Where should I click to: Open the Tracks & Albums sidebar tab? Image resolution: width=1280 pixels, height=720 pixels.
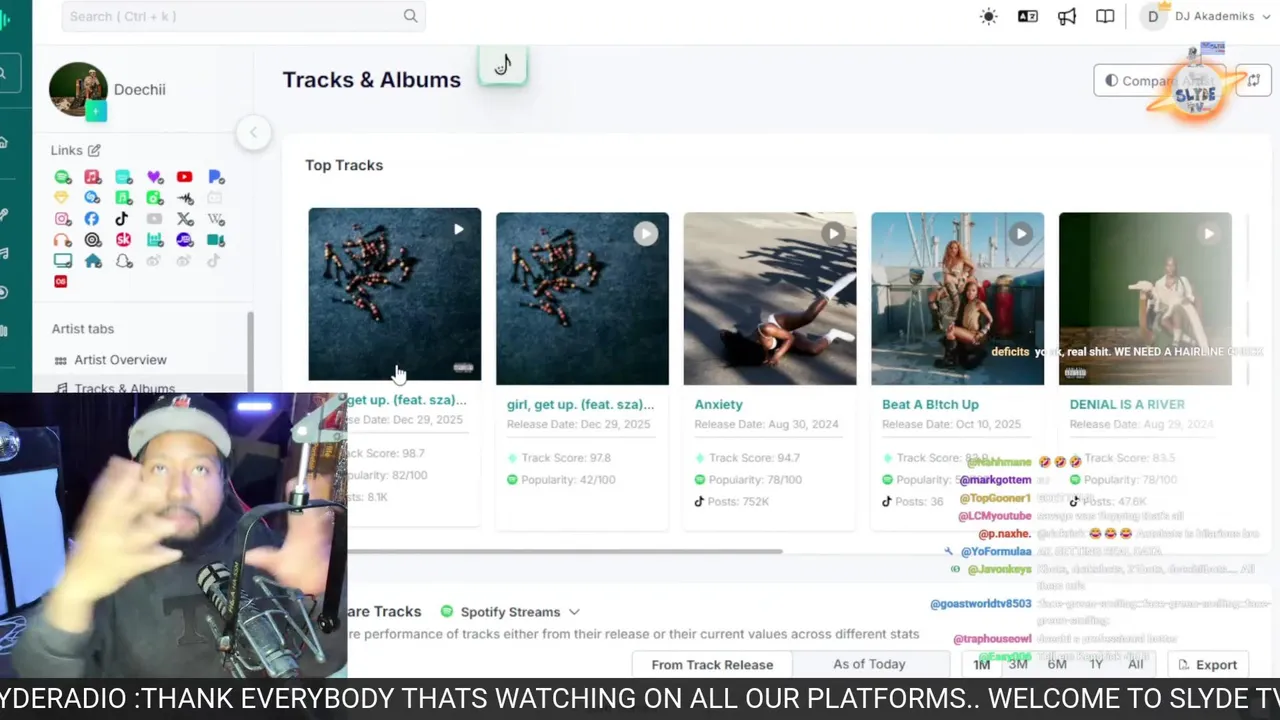124,388
